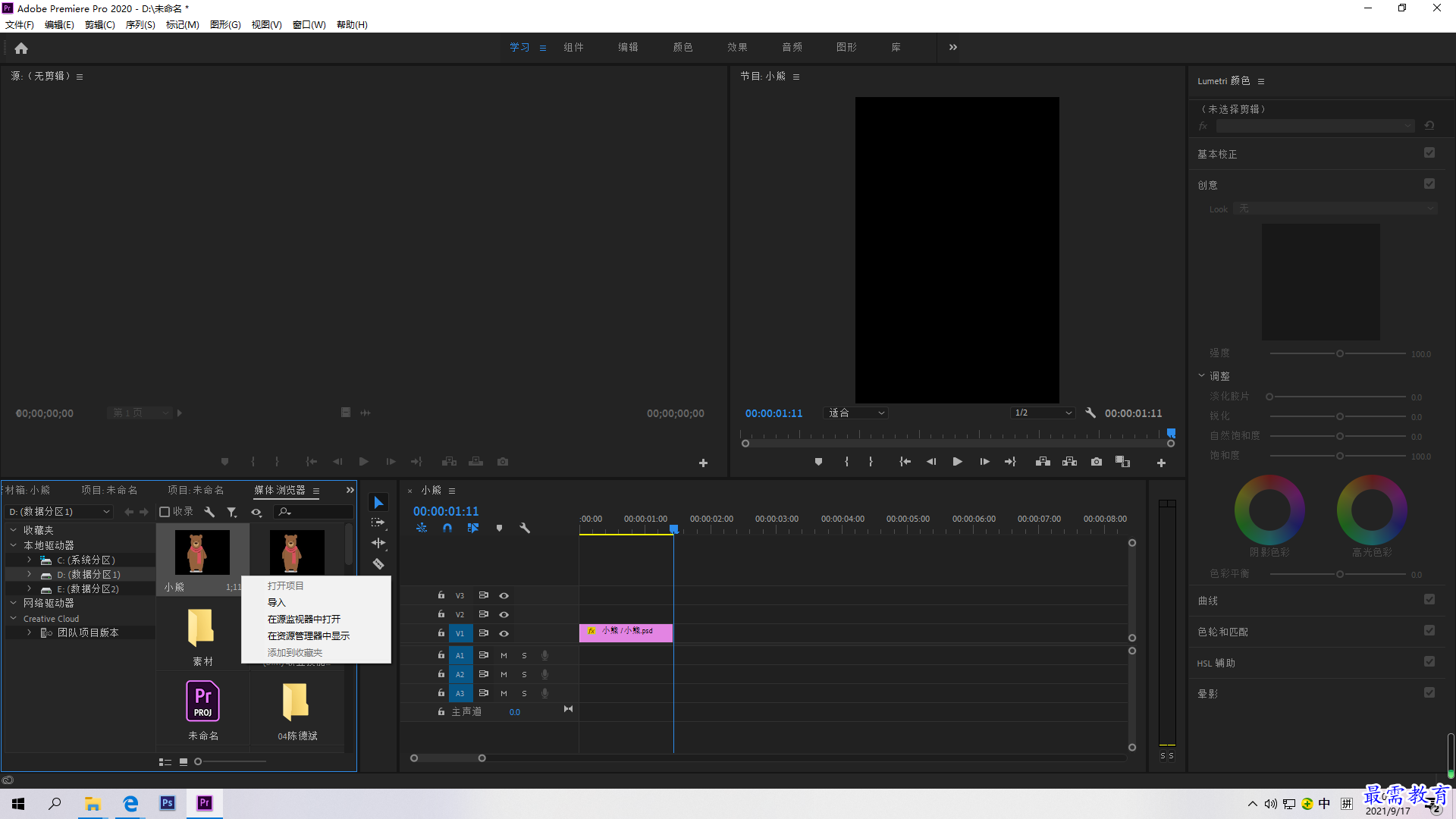Open the 基本校正 Lumetri section

1217,154
